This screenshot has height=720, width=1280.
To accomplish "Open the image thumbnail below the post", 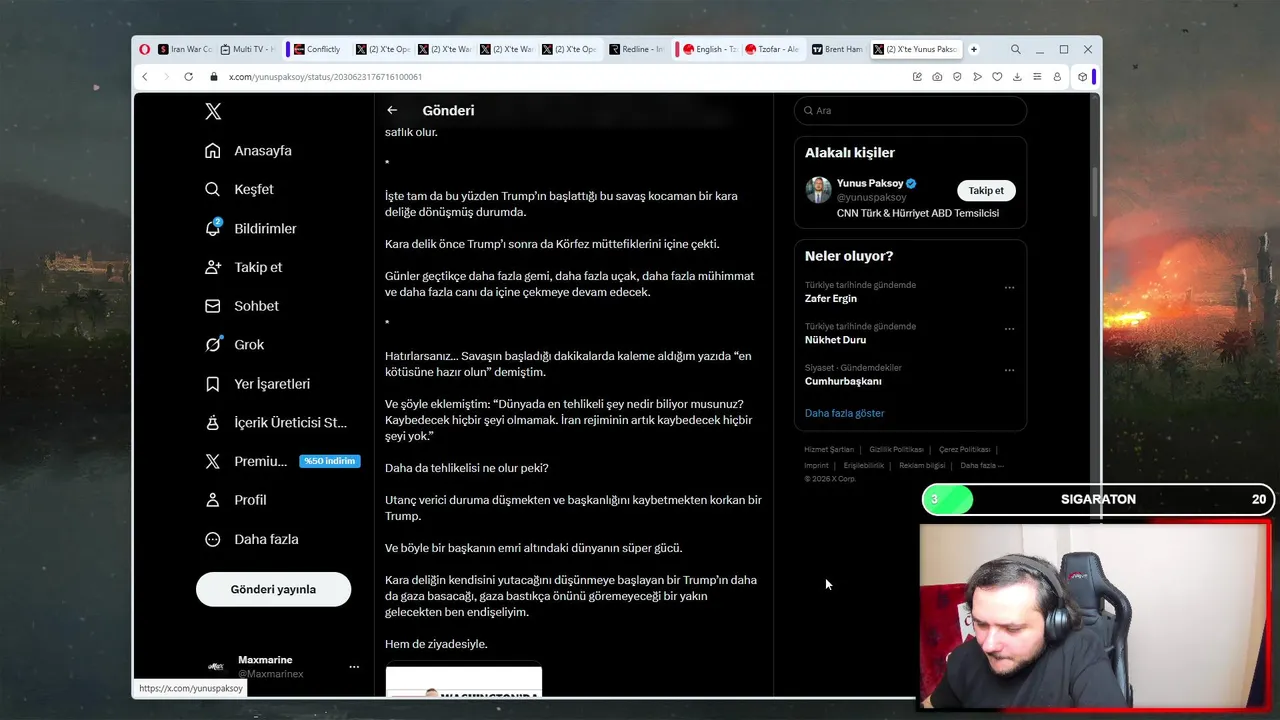I will (464, 681).
